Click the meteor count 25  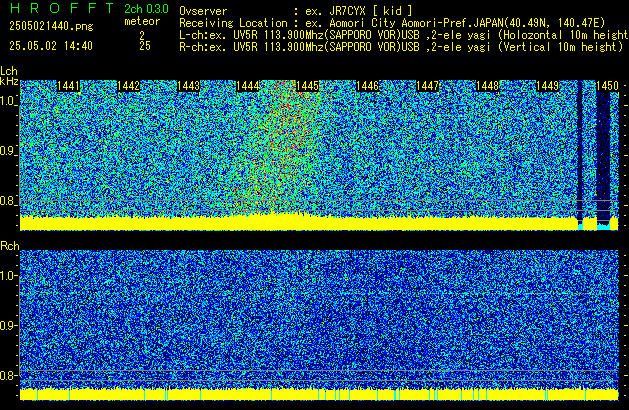pos(145,46)
